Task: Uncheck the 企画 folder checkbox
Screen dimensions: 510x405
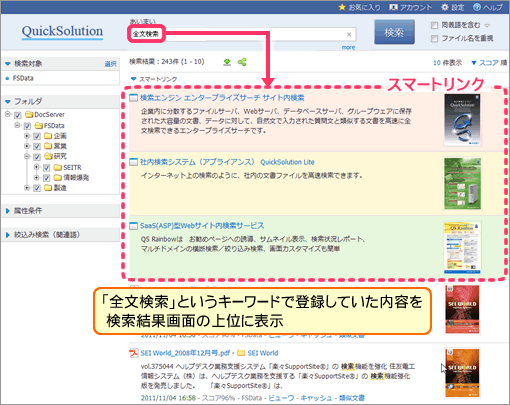Action: (37, 136)
